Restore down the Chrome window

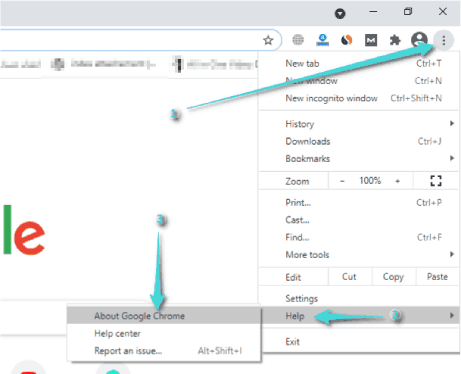click(x=408, y=12)
